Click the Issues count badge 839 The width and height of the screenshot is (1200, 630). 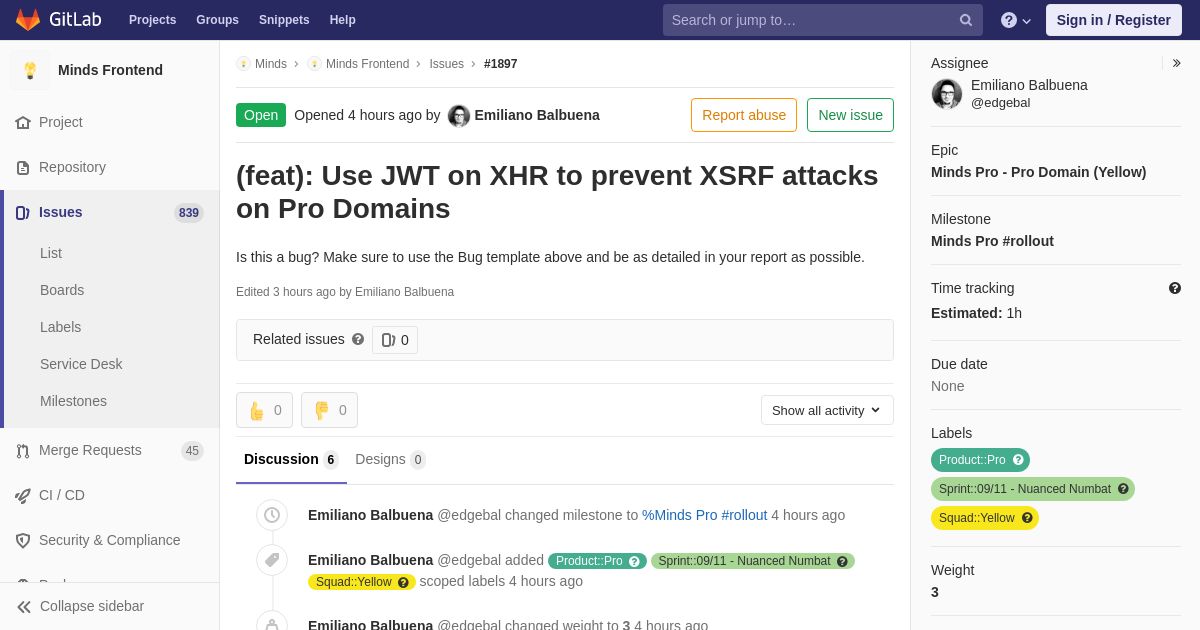pos(189,213)
